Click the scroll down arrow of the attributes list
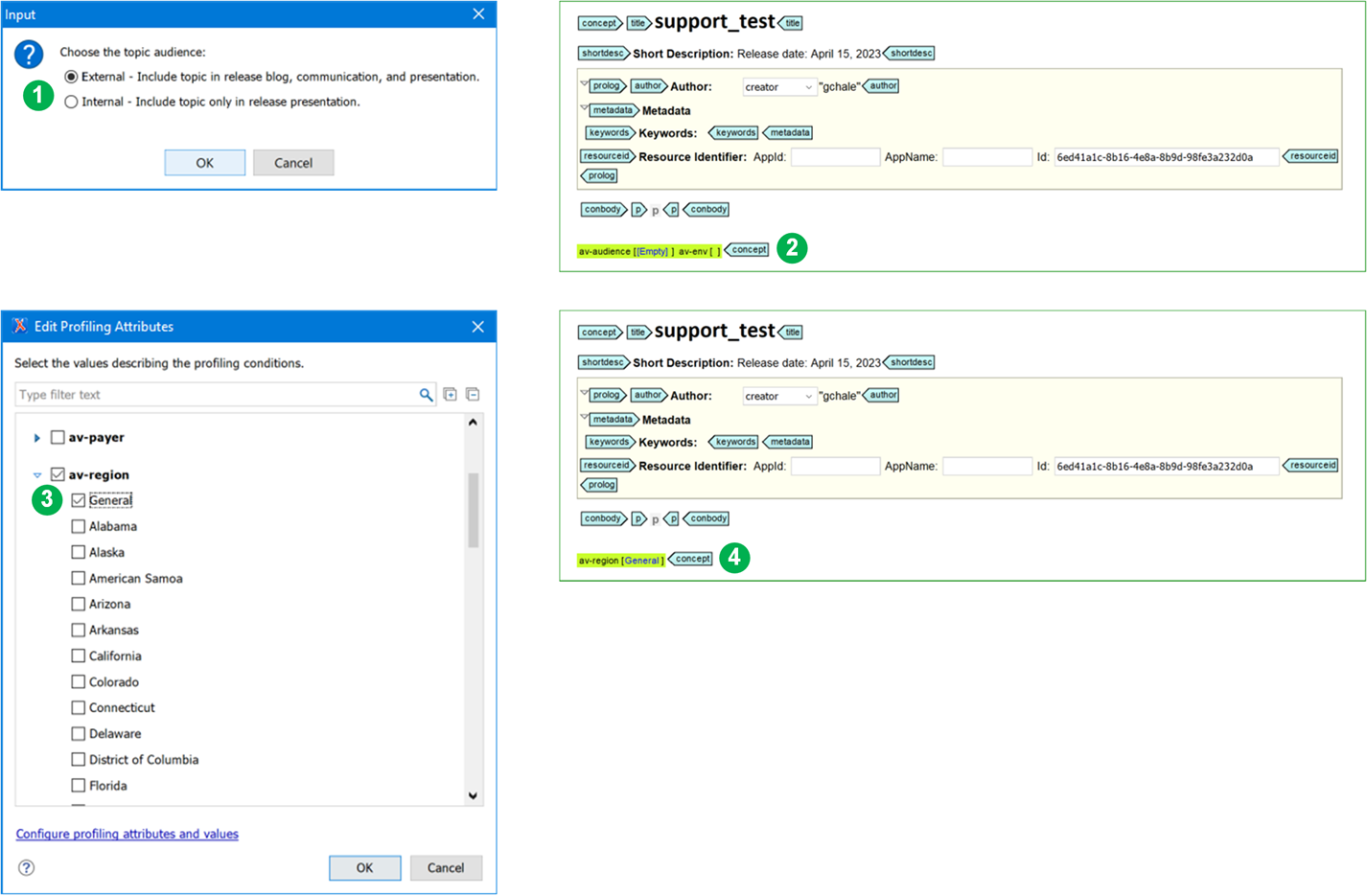The width and height of the screenshot is (1367, 896). (x=473, y=795)
